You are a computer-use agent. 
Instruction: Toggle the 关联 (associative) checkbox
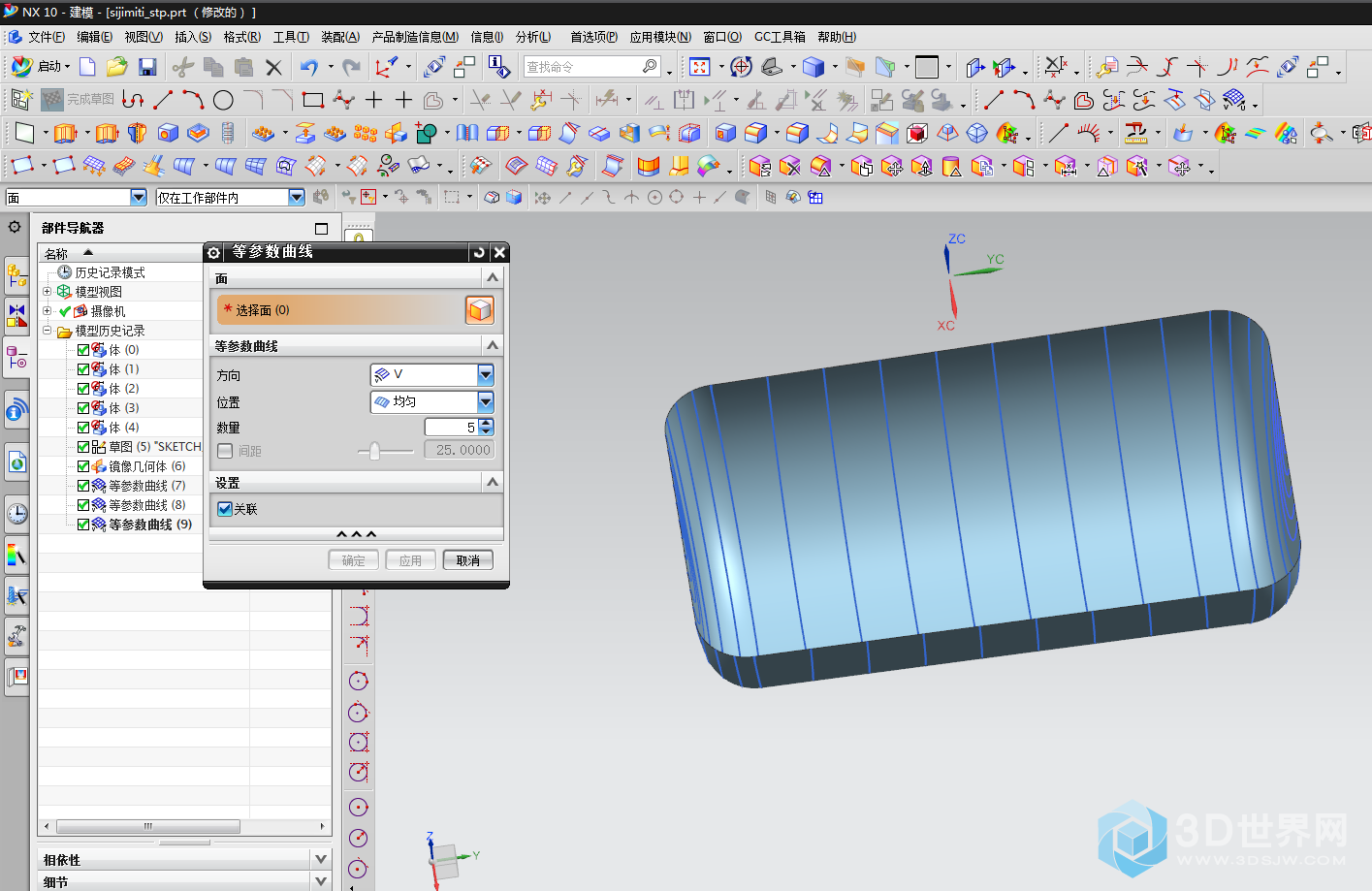pyautogui.click(x=225, y=509)
